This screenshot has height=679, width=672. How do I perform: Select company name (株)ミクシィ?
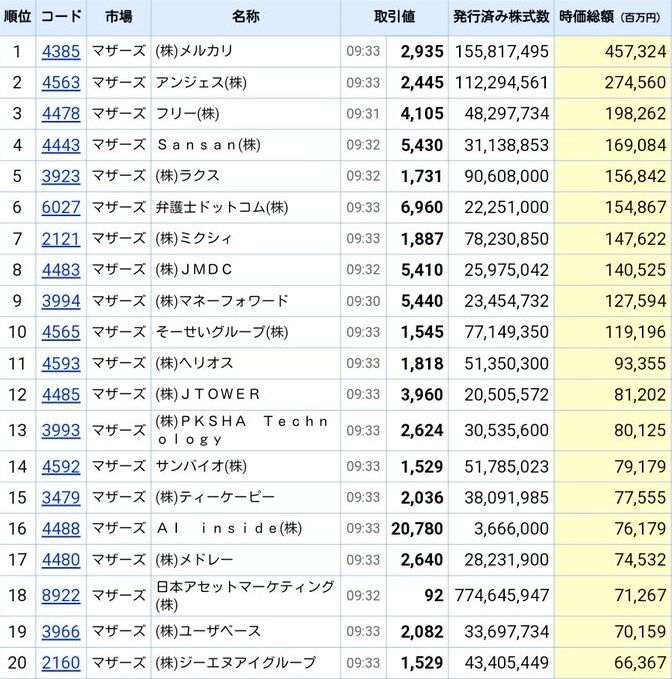(x=194, y=239)
